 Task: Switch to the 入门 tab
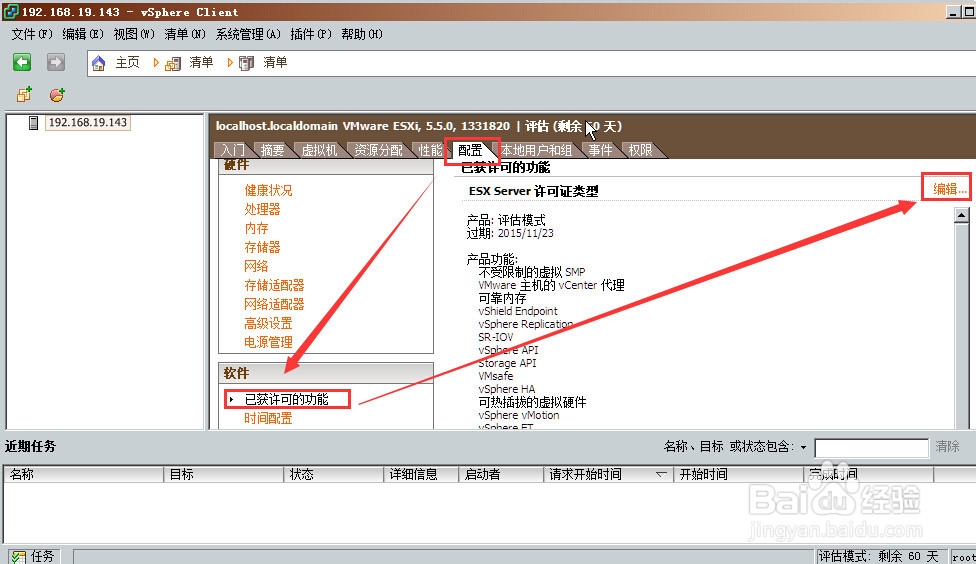tap(233, 150)
